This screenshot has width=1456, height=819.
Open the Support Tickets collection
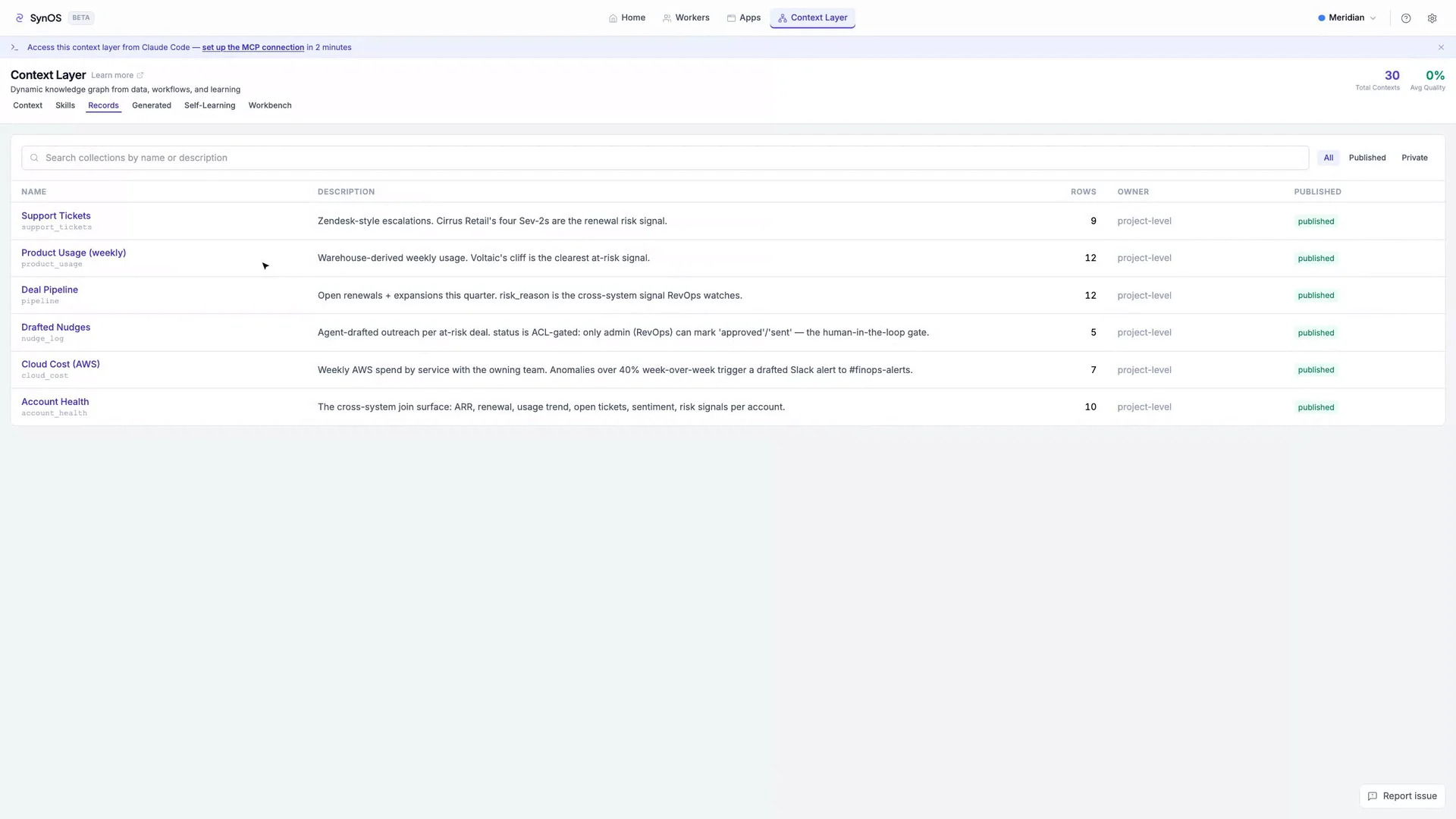(x=56, y=216)
